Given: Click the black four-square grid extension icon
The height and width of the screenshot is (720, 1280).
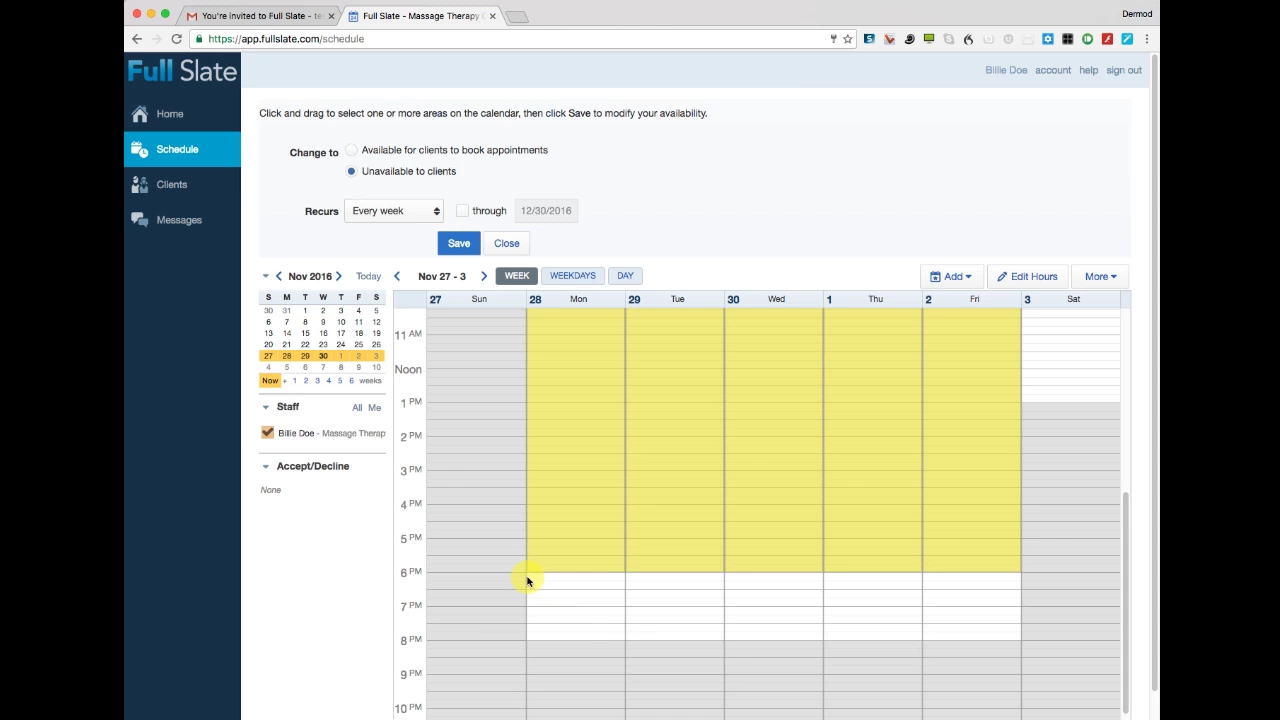Looking at the screenshot, I should (1068, 39).
